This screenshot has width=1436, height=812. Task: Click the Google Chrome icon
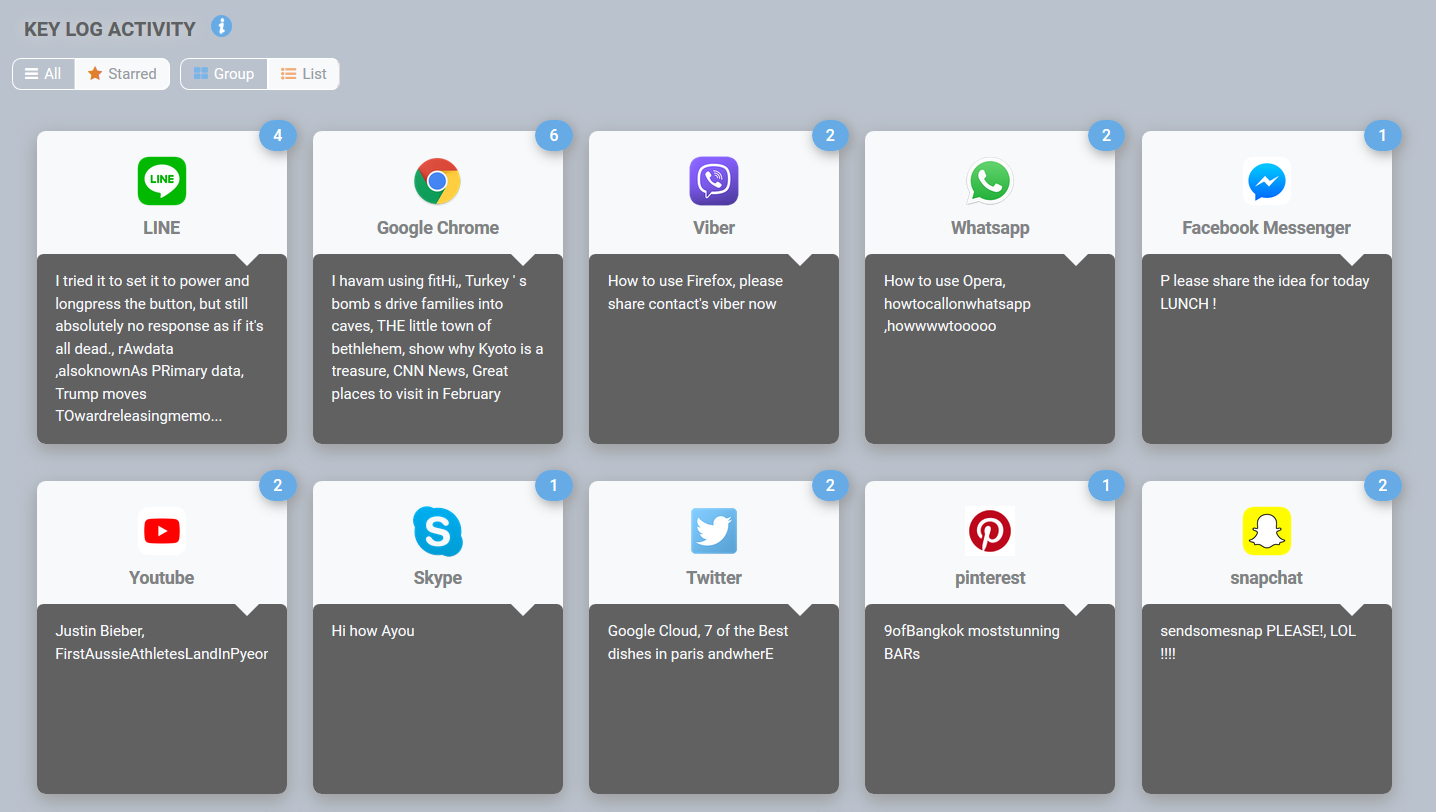click(x=438, y=181)
